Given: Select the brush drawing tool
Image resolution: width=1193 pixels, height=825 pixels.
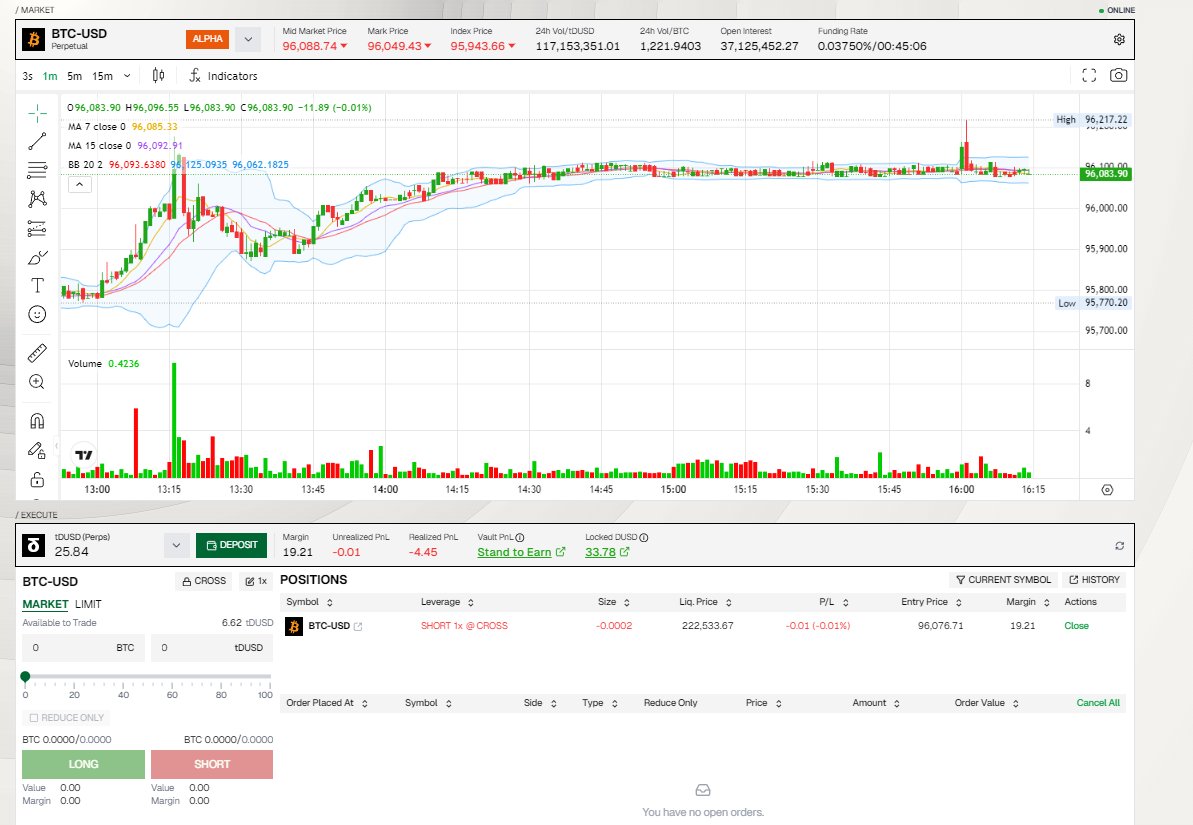Looking at the screenshot, I should 37,257.
